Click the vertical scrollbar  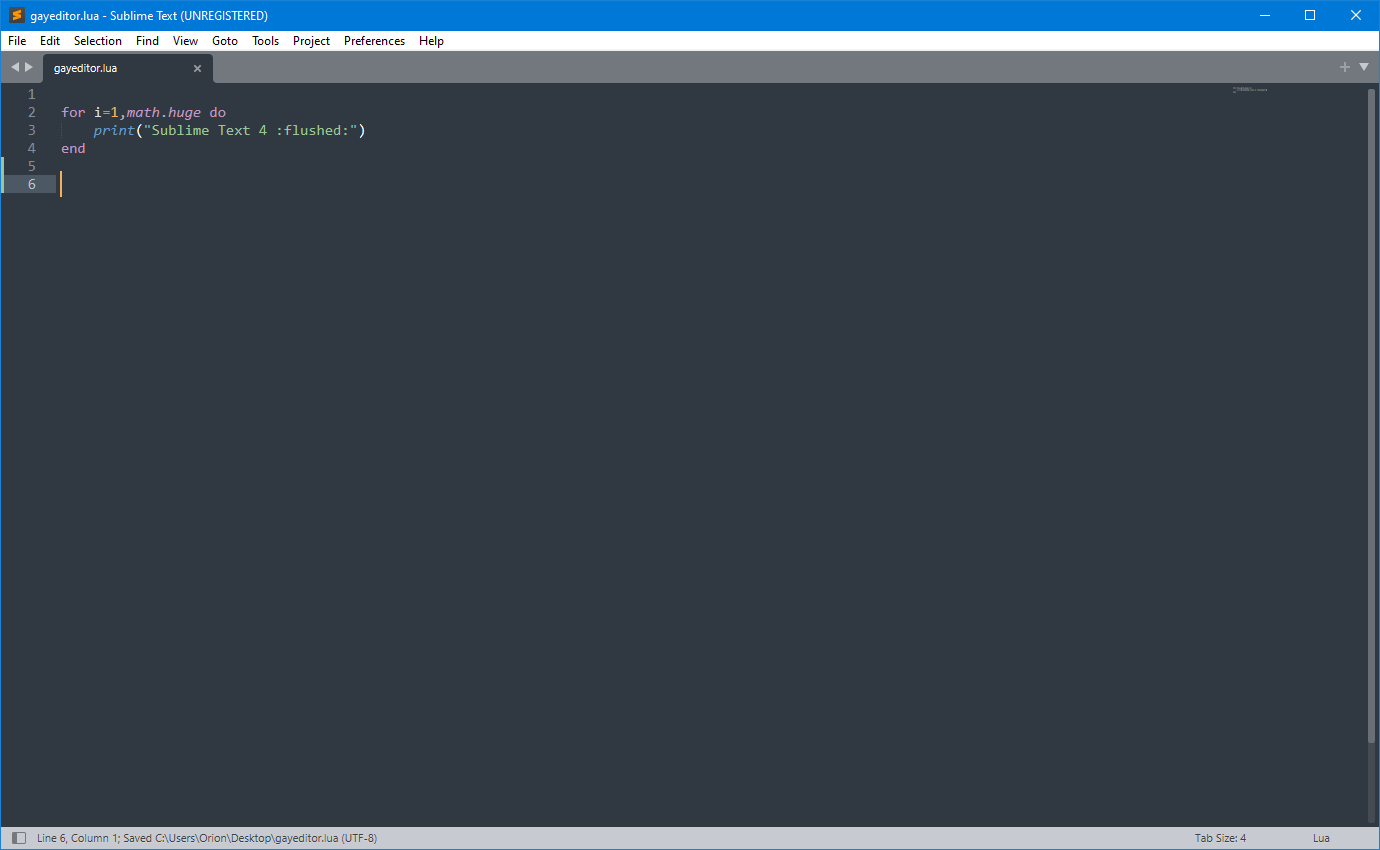tap(1372, 415)
